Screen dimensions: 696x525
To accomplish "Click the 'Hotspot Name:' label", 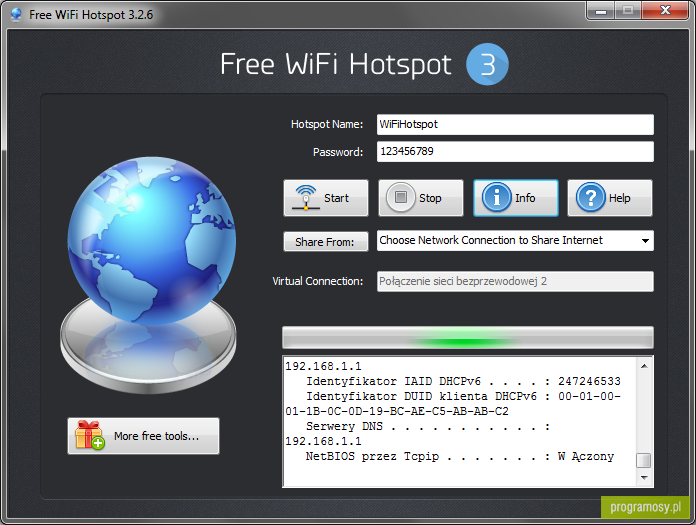I will tap(327, 125).
